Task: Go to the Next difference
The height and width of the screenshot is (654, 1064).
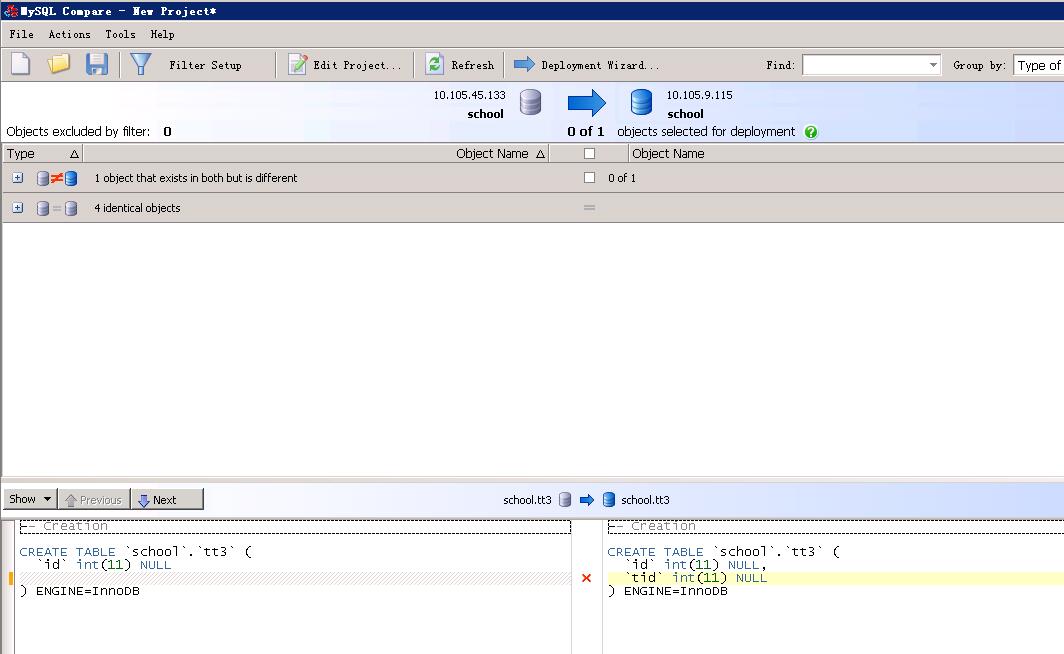Action: click(167, 499)
